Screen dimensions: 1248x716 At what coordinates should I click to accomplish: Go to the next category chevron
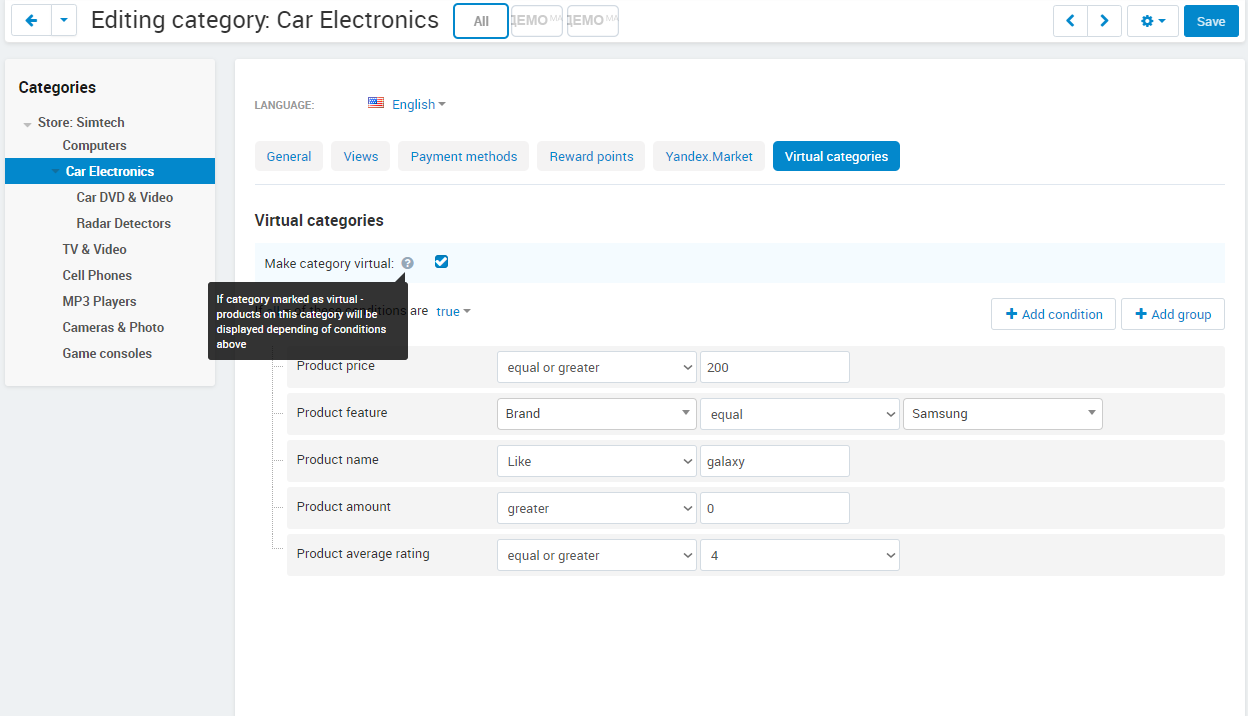pos(1104,21)
